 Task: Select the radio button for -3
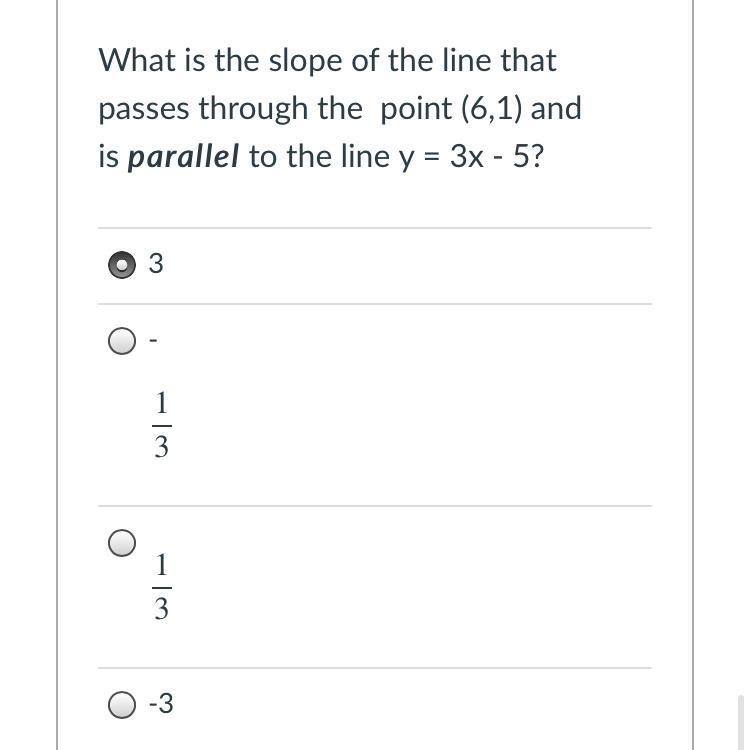click(x=122, y=705)
